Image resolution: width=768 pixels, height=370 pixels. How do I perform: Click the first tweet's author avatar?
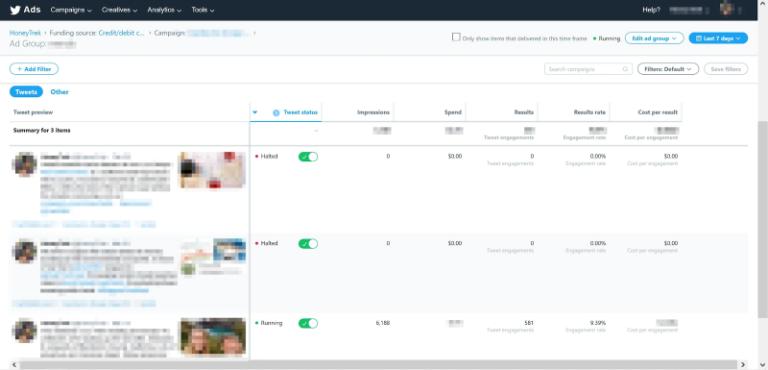click(25, 164)
